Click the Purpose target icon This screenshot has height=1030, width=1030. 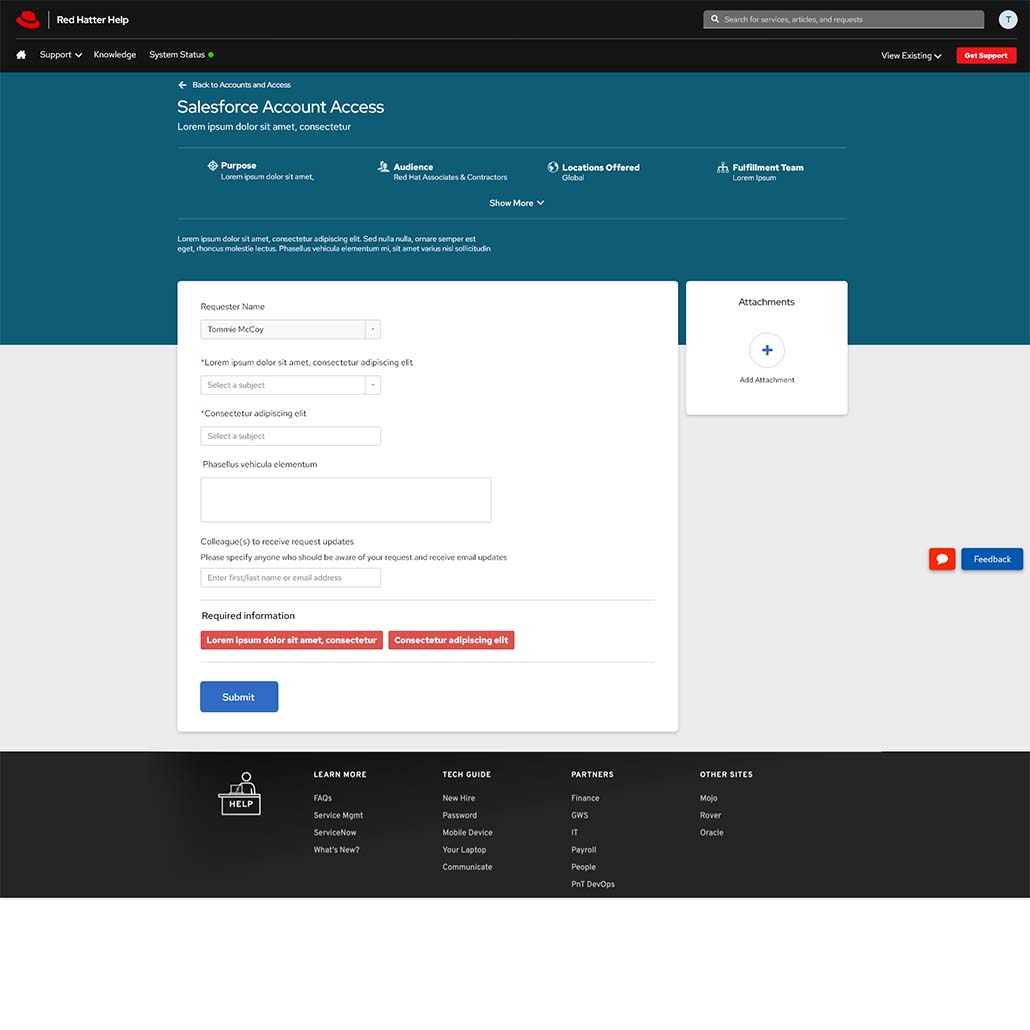click(213, 166)
